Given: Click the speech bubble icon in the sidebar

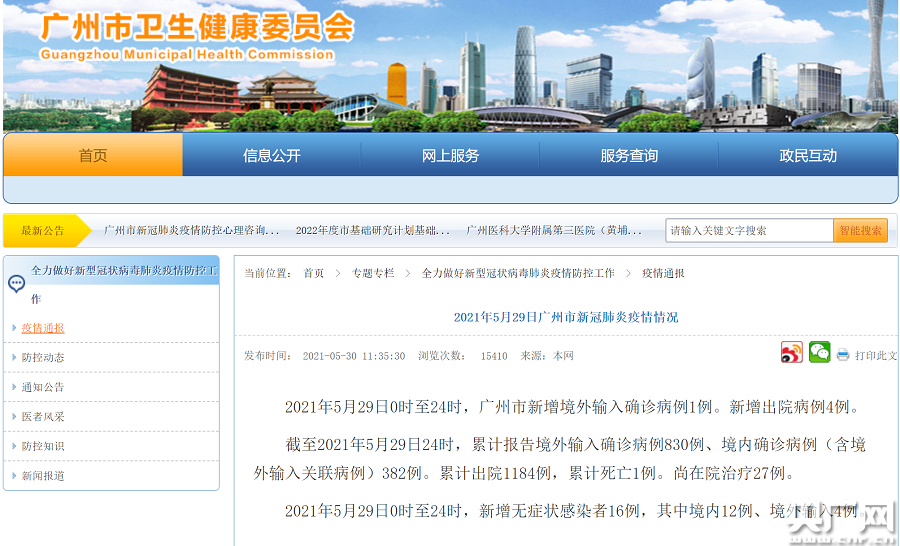Looking at the screenshot, I should (x=16, y=284).
